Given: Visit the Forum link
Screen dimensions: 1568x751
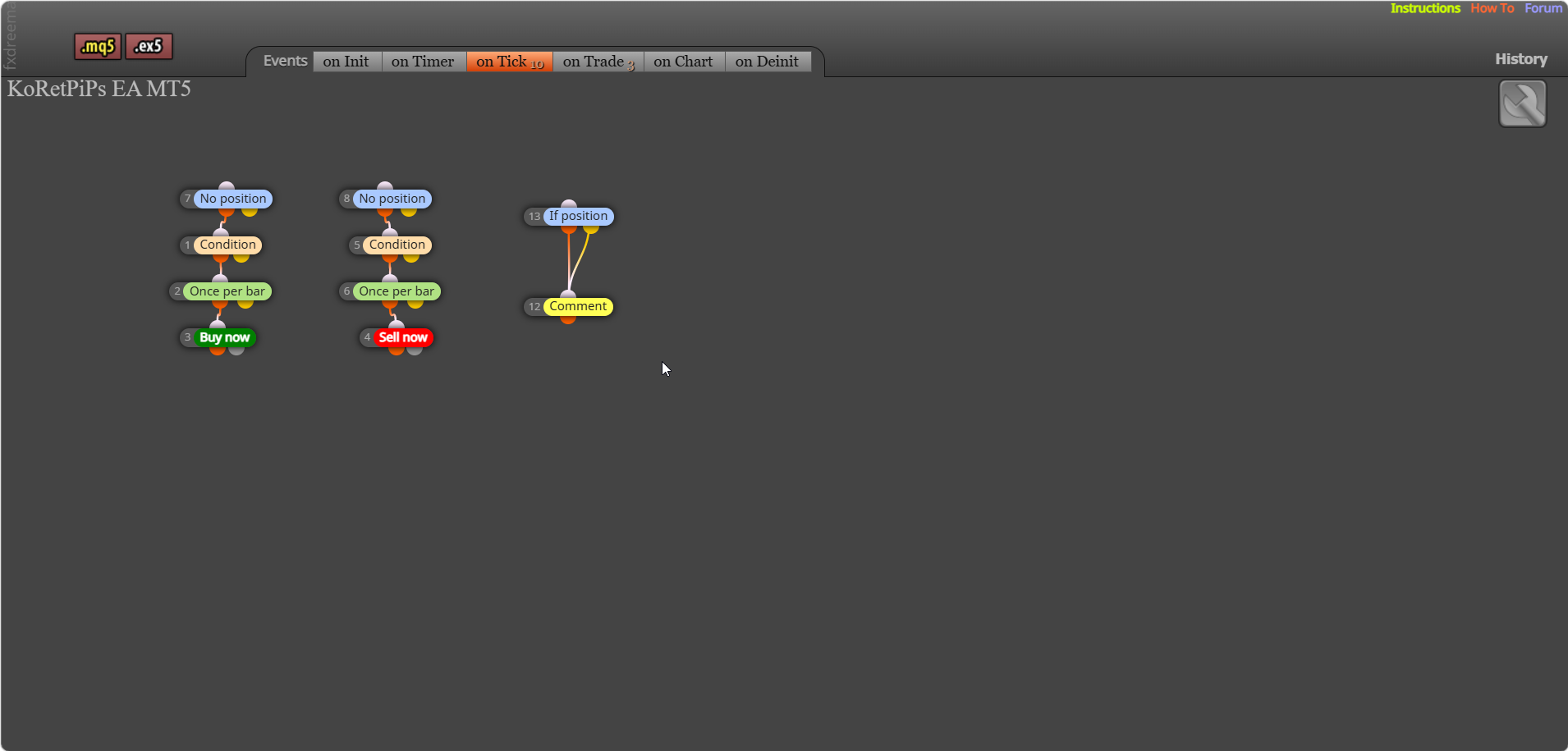Looking at the screenshot, I should (x=1543, y=8).
